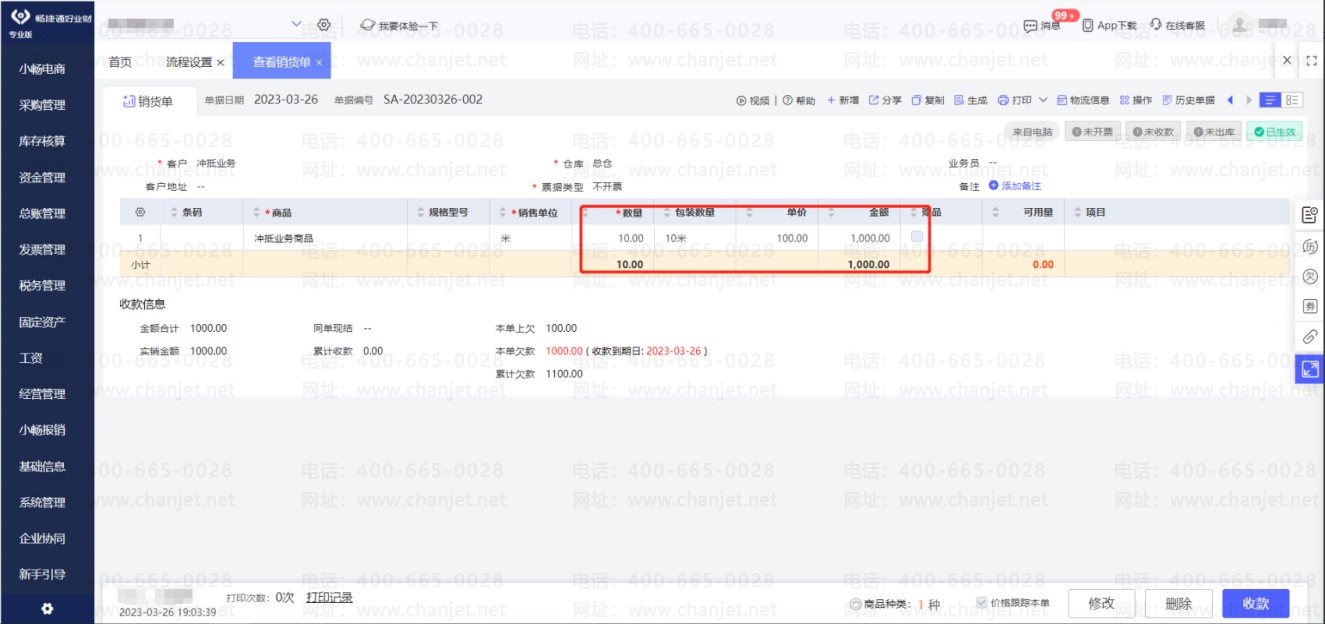
Task: Click 复制 to copy the order
Action: pos(927,100)
